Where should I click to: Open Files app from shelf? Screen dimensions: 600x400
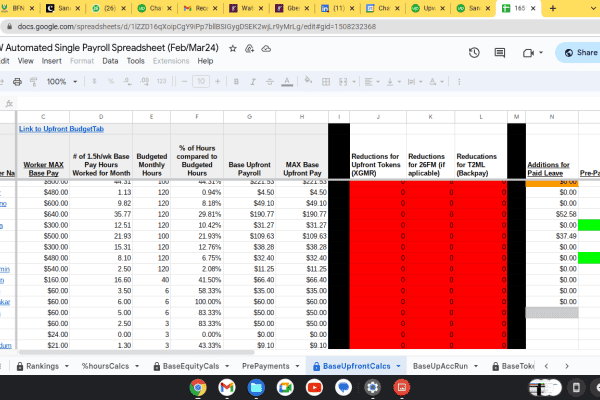256,388
